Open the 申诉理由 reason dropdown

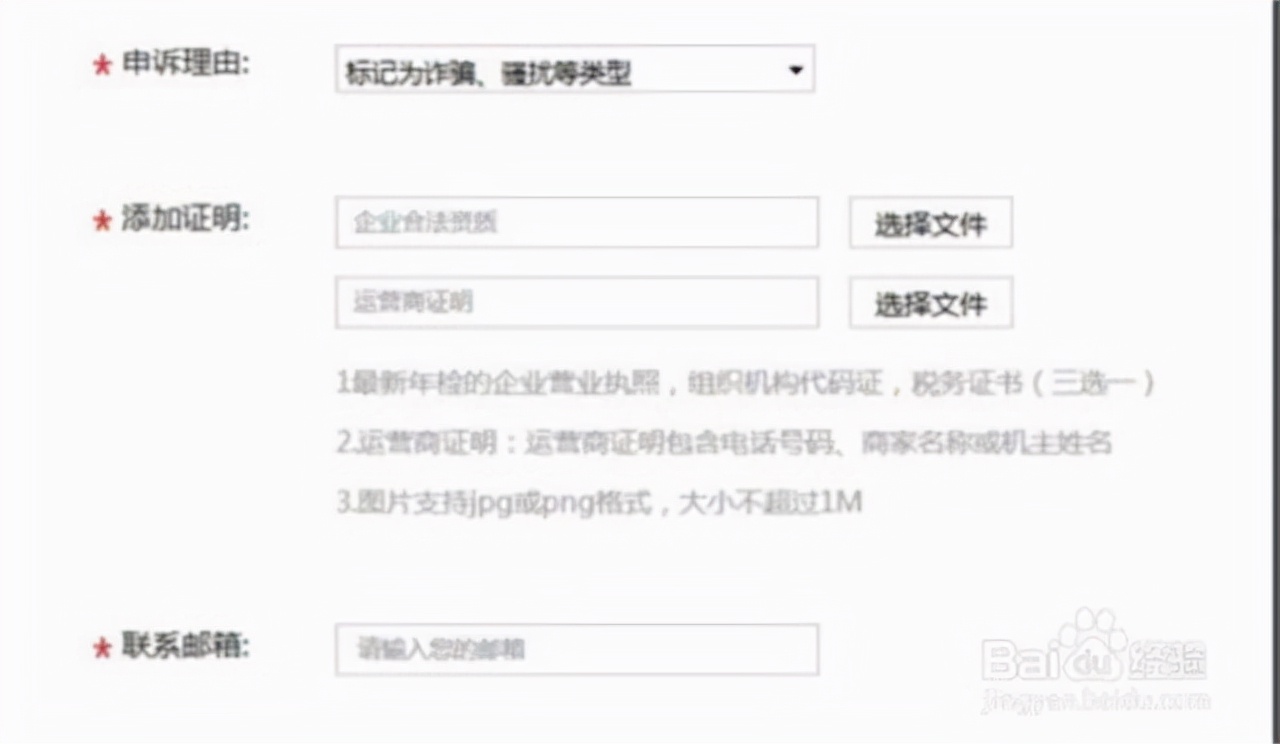click(x=575, y=69)
